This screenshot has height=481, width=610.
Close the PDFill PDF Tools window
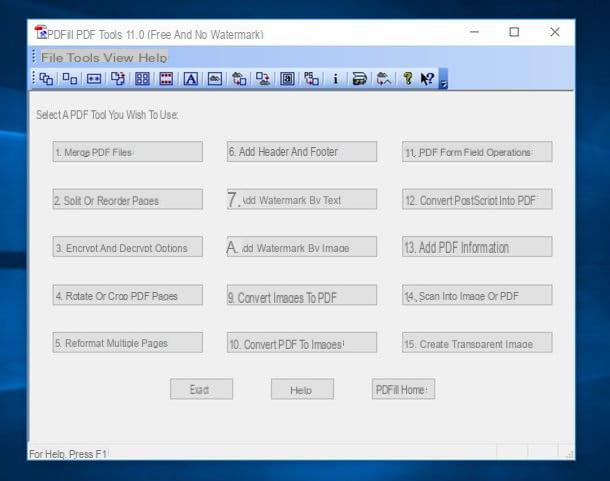(555, 32)
